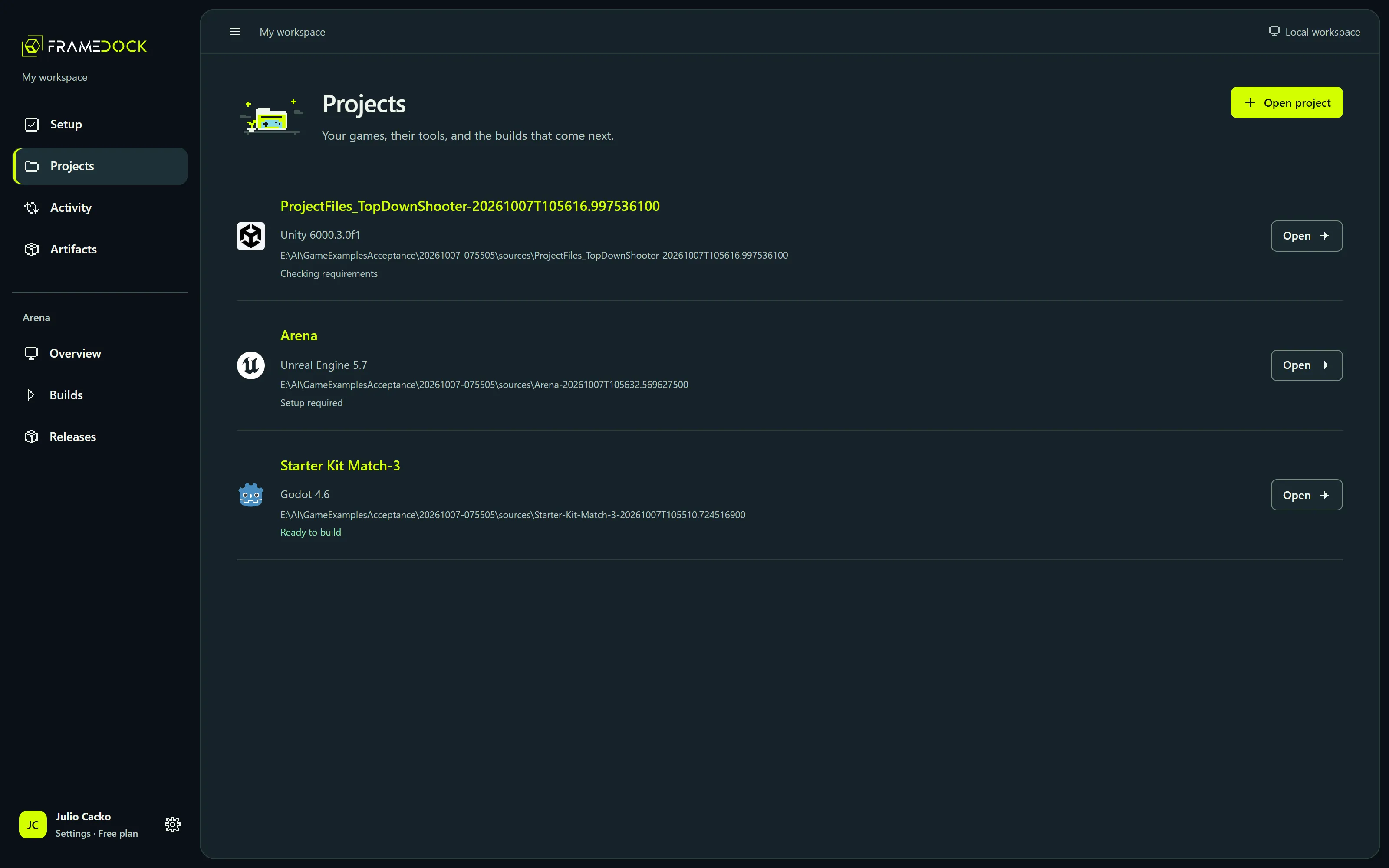The image size is (1389, 868).
Task: Click the Unreal Engine icon
Action: (x=251, y=365)
